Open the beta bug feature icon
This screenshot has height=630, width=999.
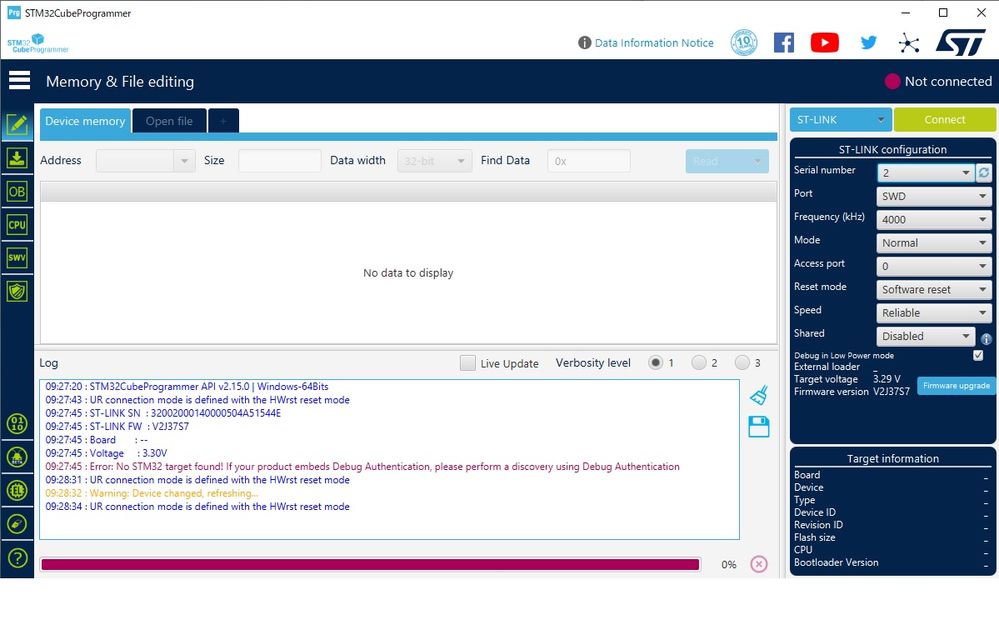[17, 457]
